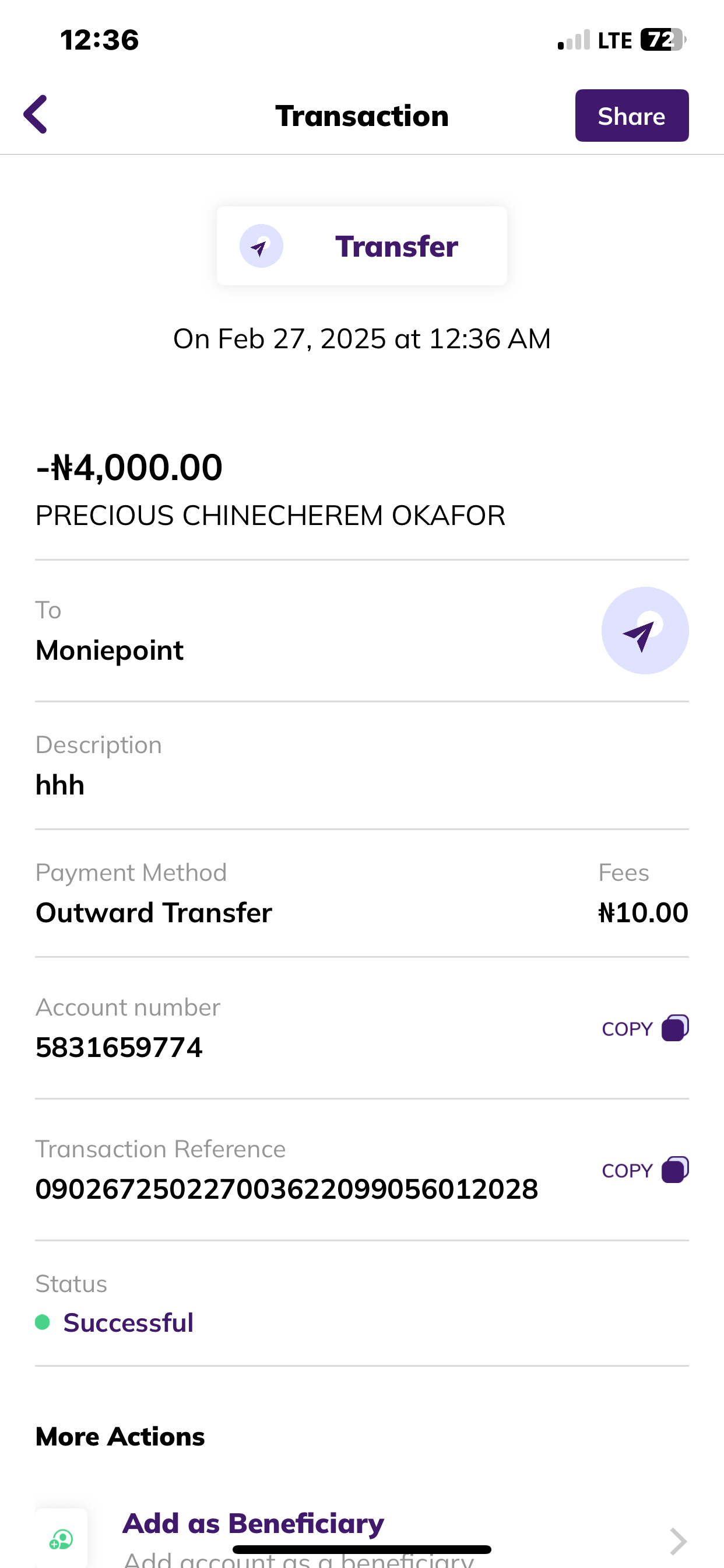Tap the Outward Transfer payment method
The image size is (724, 1568).
(154, 912)
